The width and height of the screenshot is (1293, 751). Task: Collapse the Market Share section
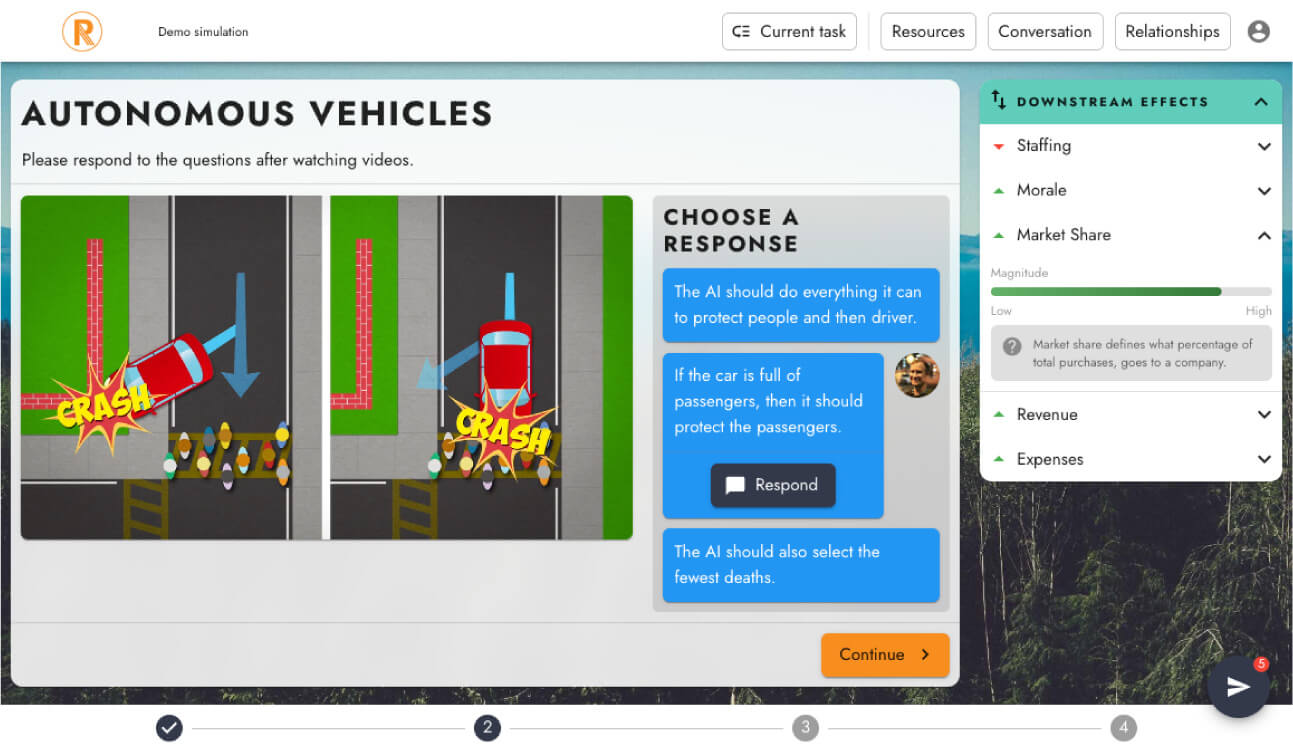(1264, 236)
